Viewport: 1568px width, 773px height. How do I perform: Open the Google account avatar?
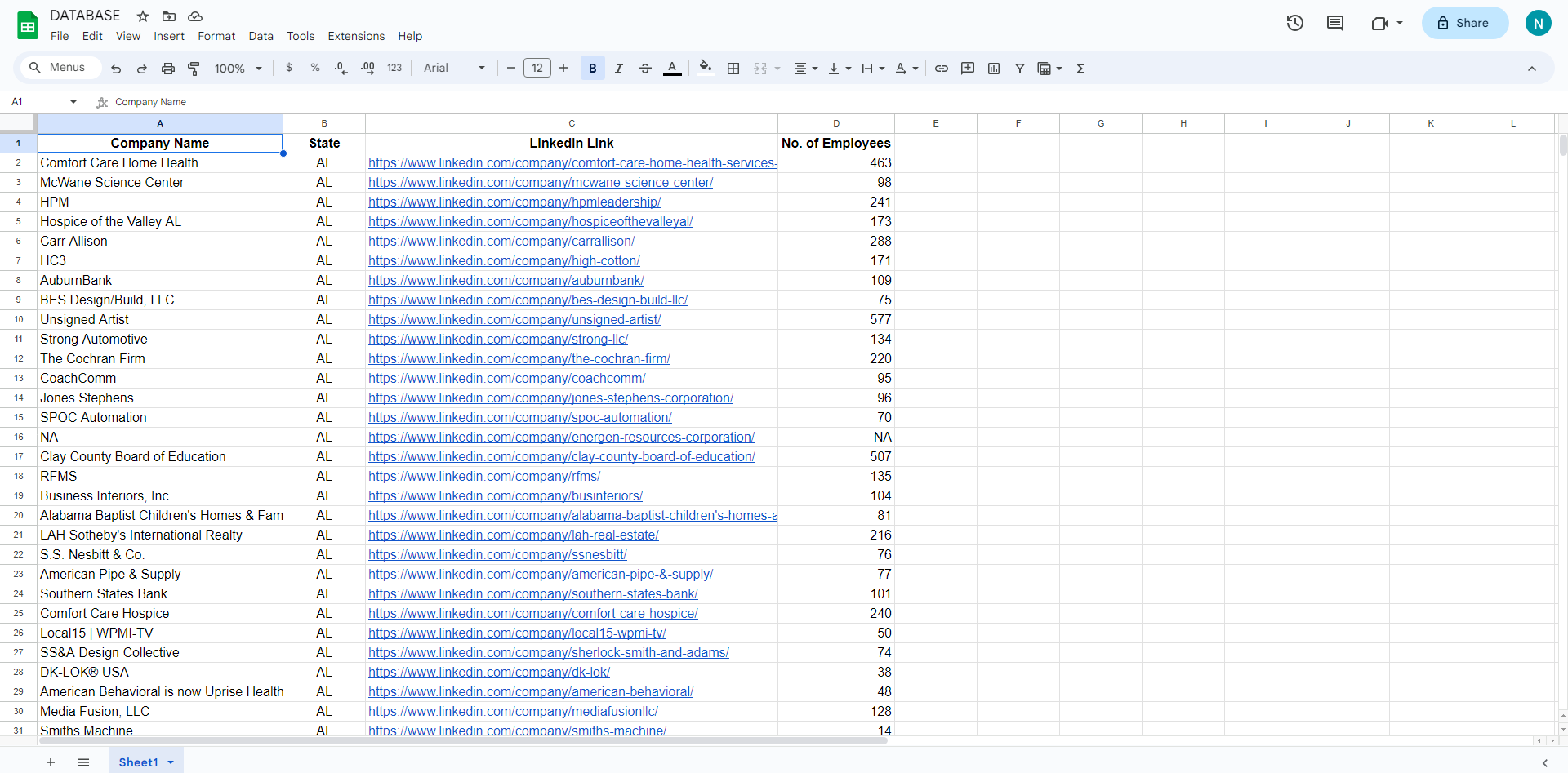[1539, 23]
